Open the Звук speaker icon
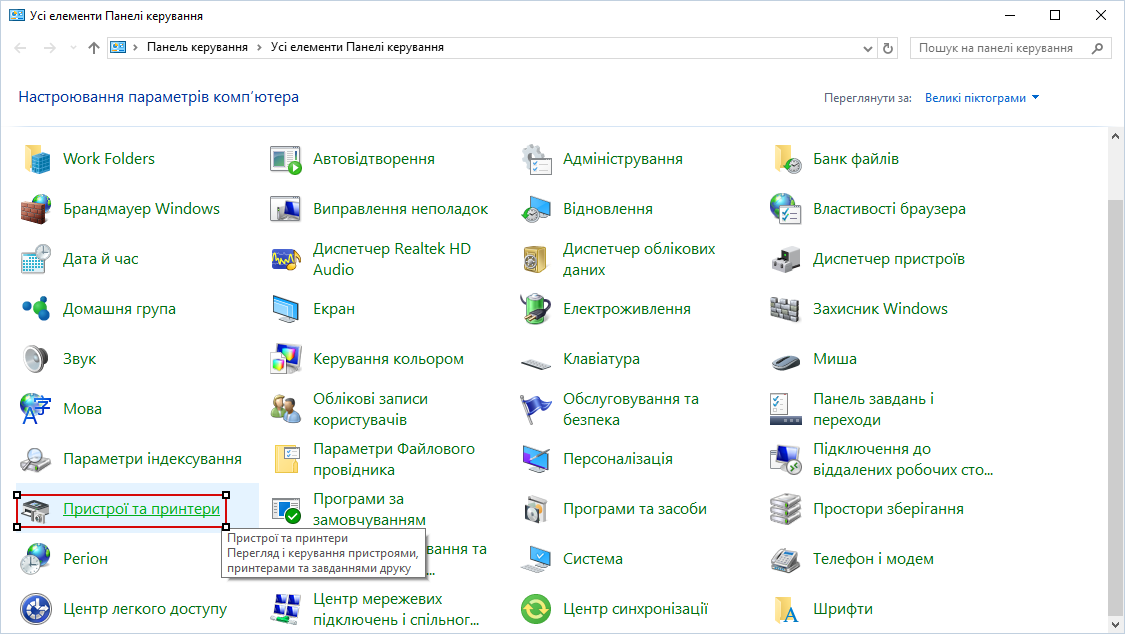This screenshot has width=1125, height=634. point(36,359)
